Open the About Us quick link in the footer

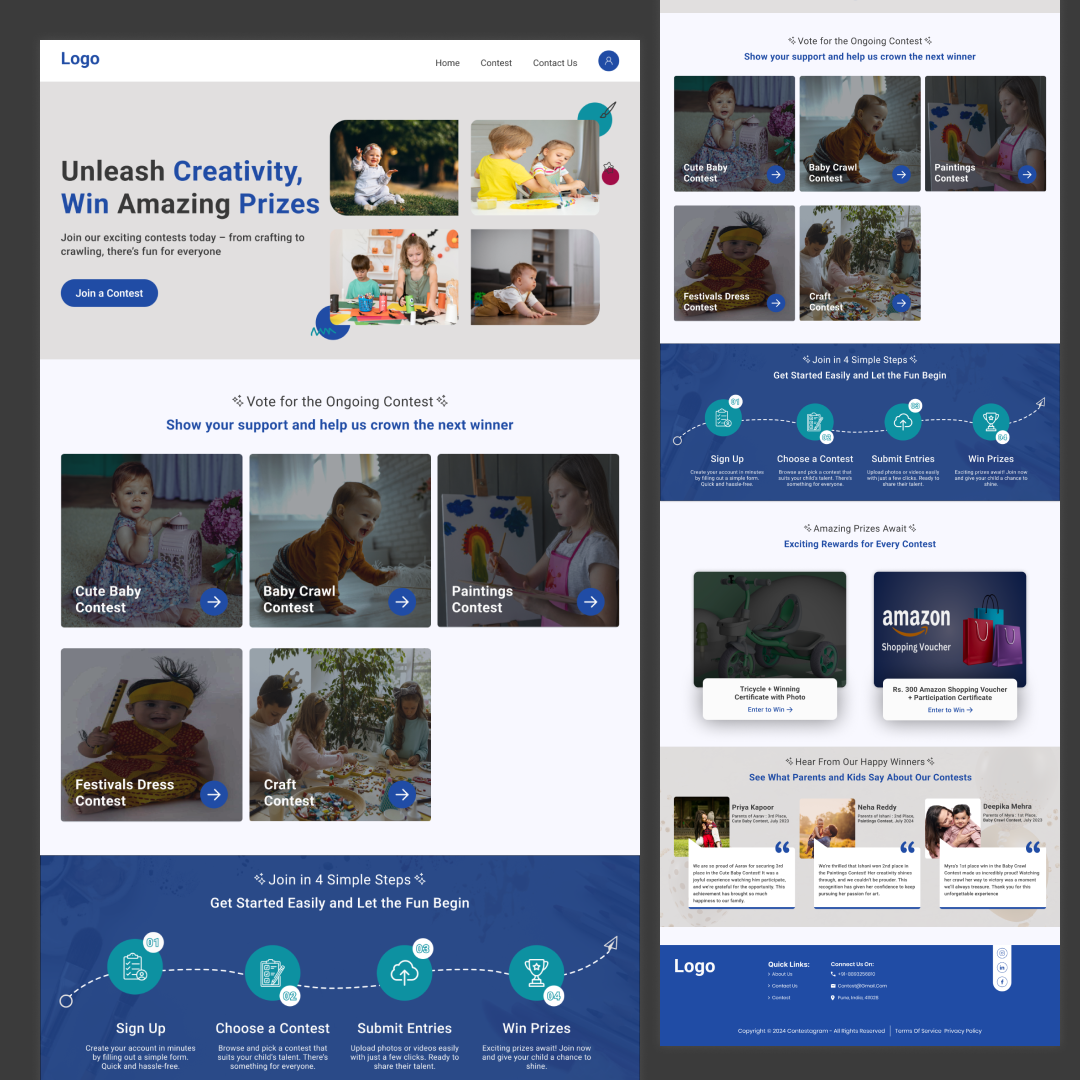pos(782,974)
